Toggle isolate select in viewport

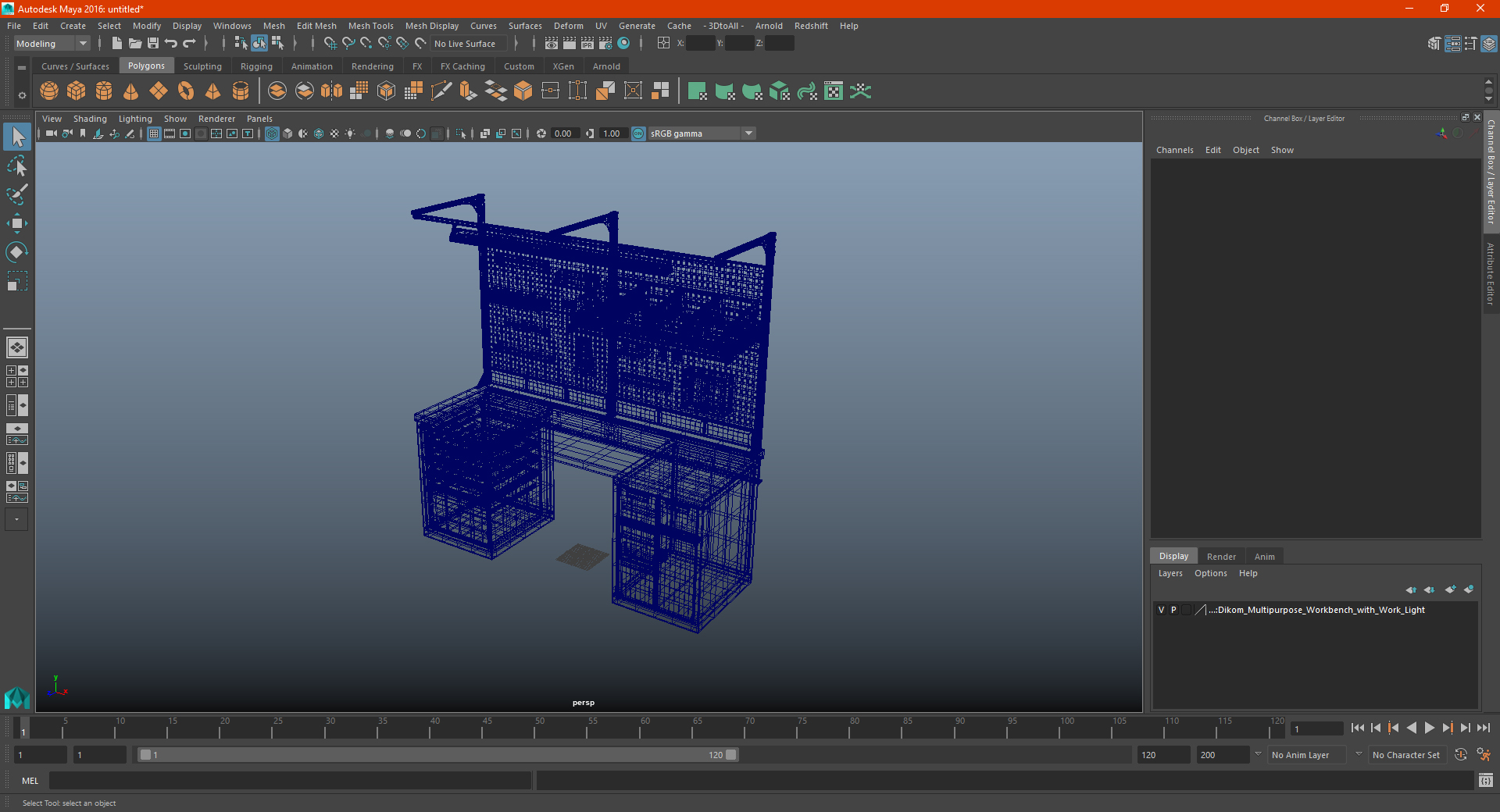461,134
